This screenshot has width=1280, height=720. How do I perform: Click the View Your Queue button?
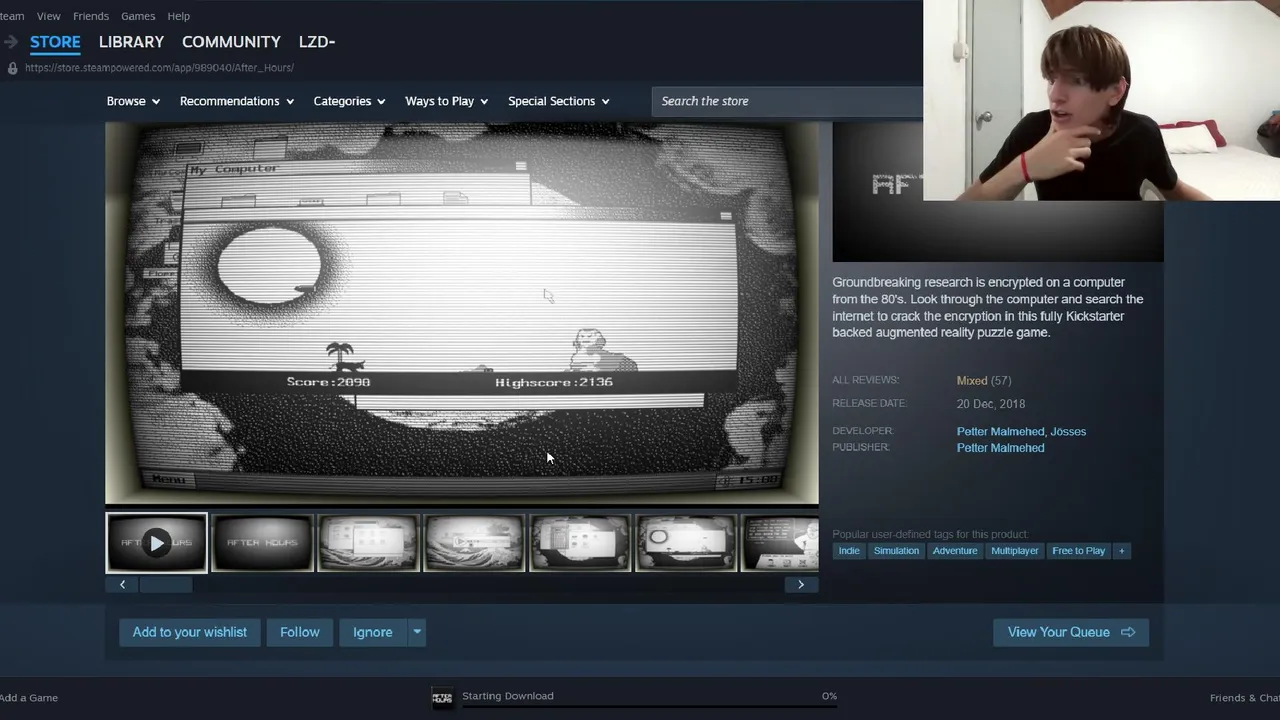(x=1071, y=632)
